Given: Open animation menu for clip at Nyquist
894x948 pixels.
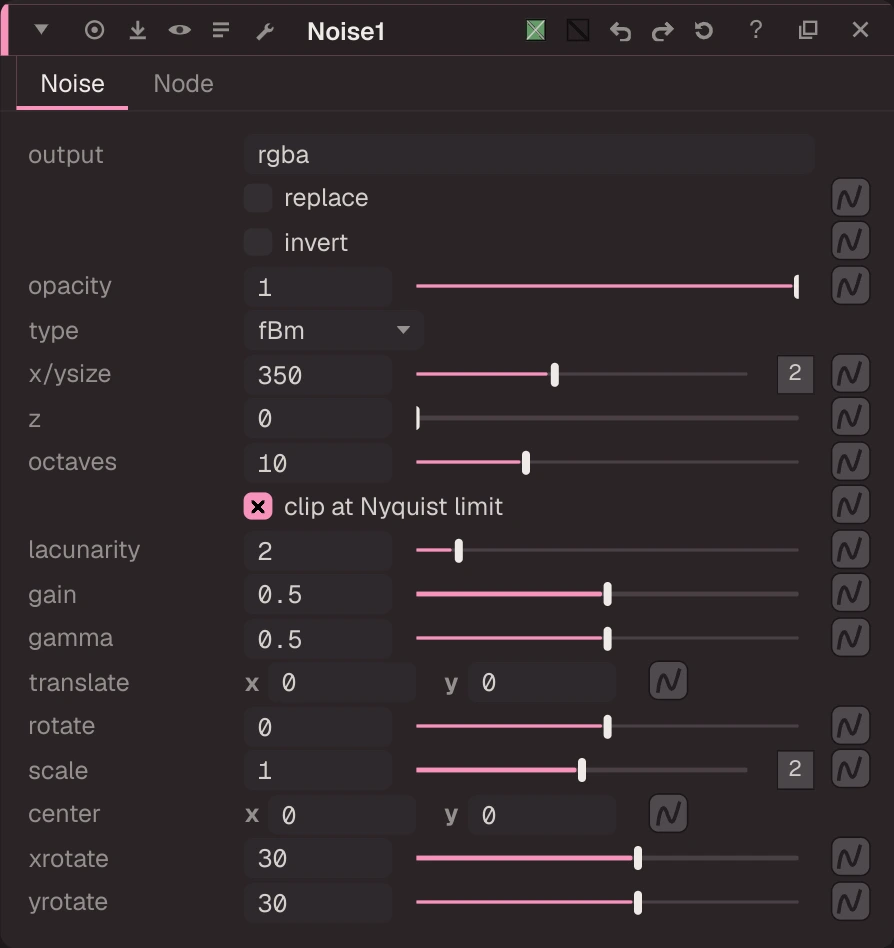Looking at the screenshot, I should (850, 505).
